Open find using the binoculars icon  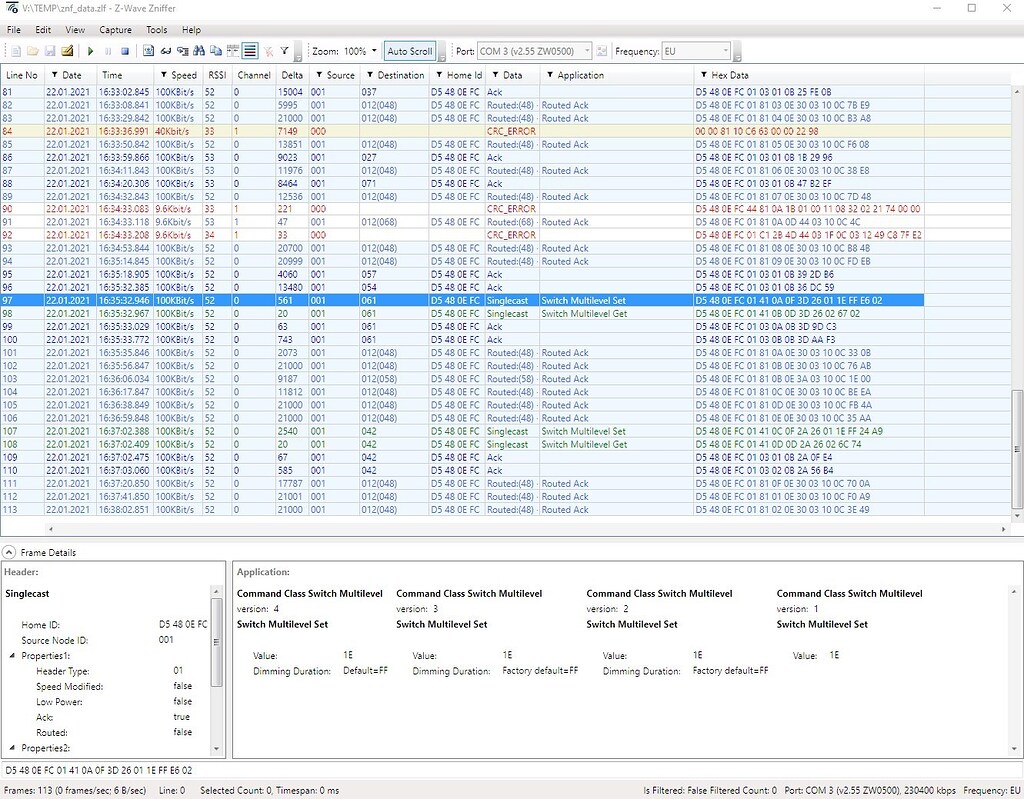click(x=199, y=51)
